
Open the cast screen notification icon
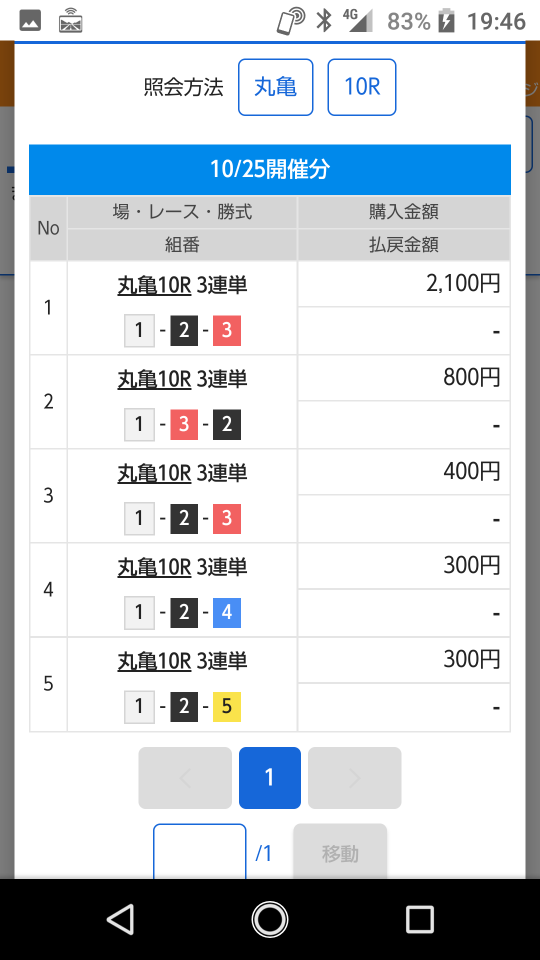[70, 20]
